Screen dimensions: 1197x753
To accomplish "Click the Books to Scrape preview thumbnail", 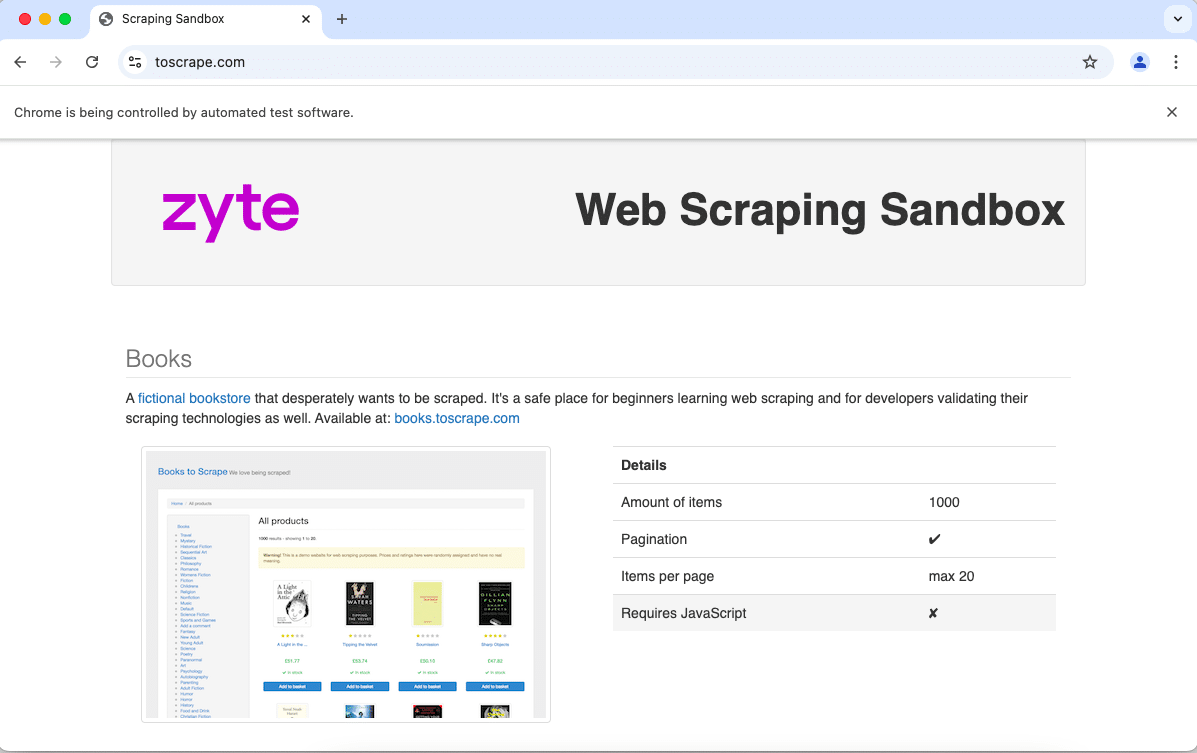I will (345, 584).
